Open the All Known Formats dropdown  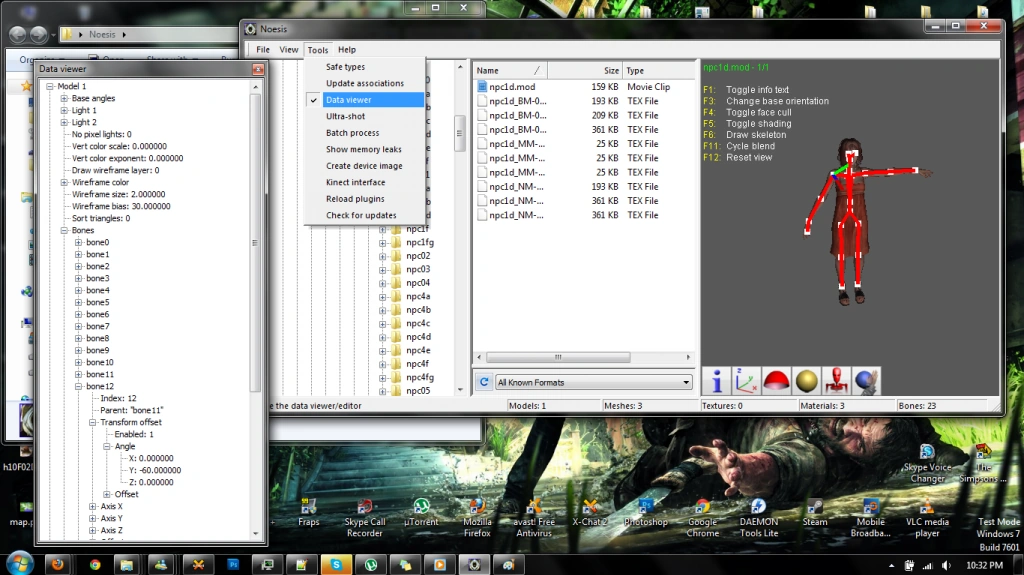point(593,382)
